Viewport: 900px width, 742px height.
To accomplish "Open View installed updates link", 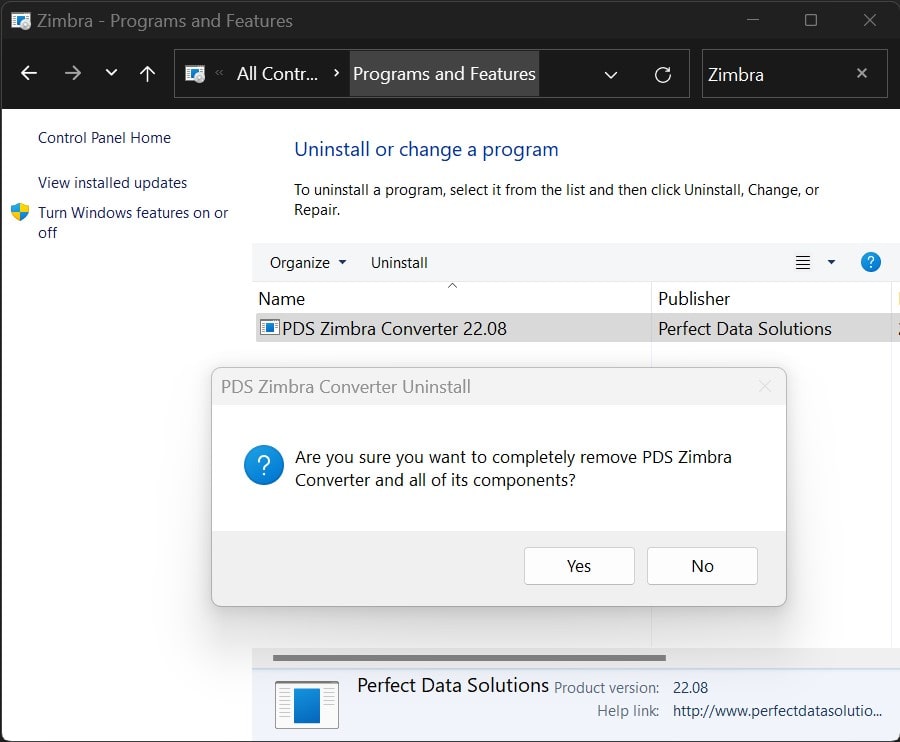I will click(112, 182).
